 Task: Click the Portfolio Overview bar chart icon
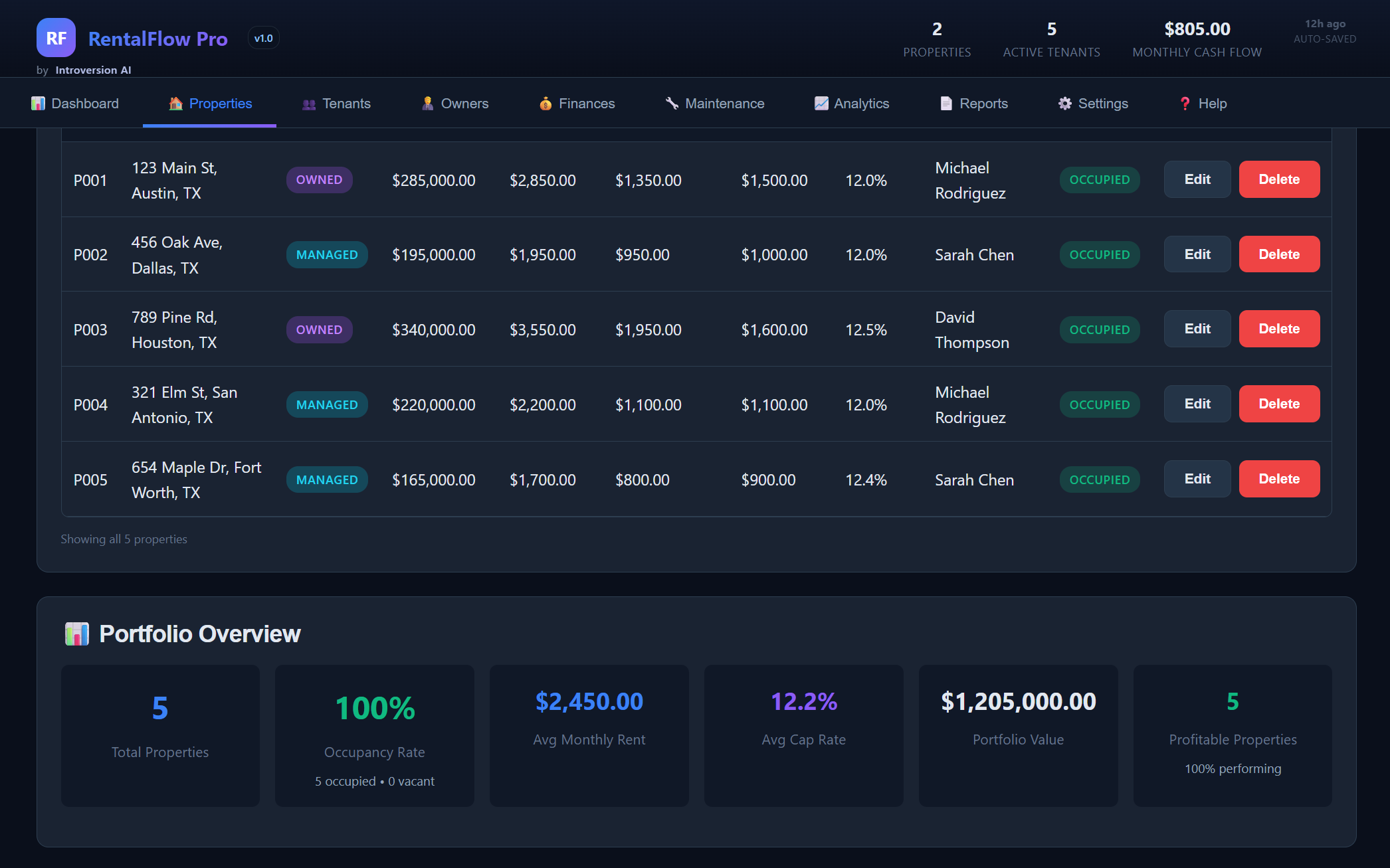coord(76,634)
